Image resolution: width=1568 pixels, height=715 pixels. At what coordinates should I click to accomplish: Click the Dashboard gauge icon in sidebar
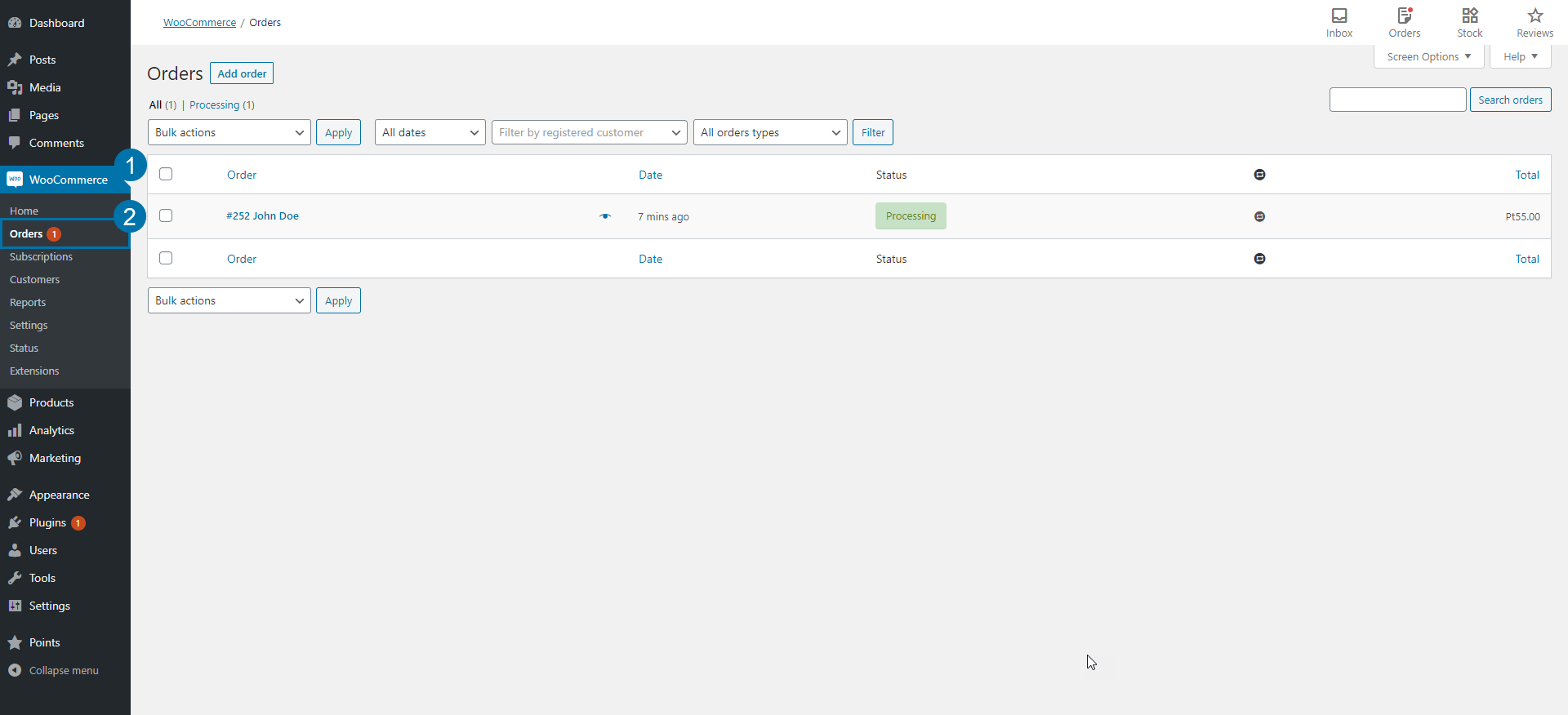pyautogui.click(x=15, y=23)
